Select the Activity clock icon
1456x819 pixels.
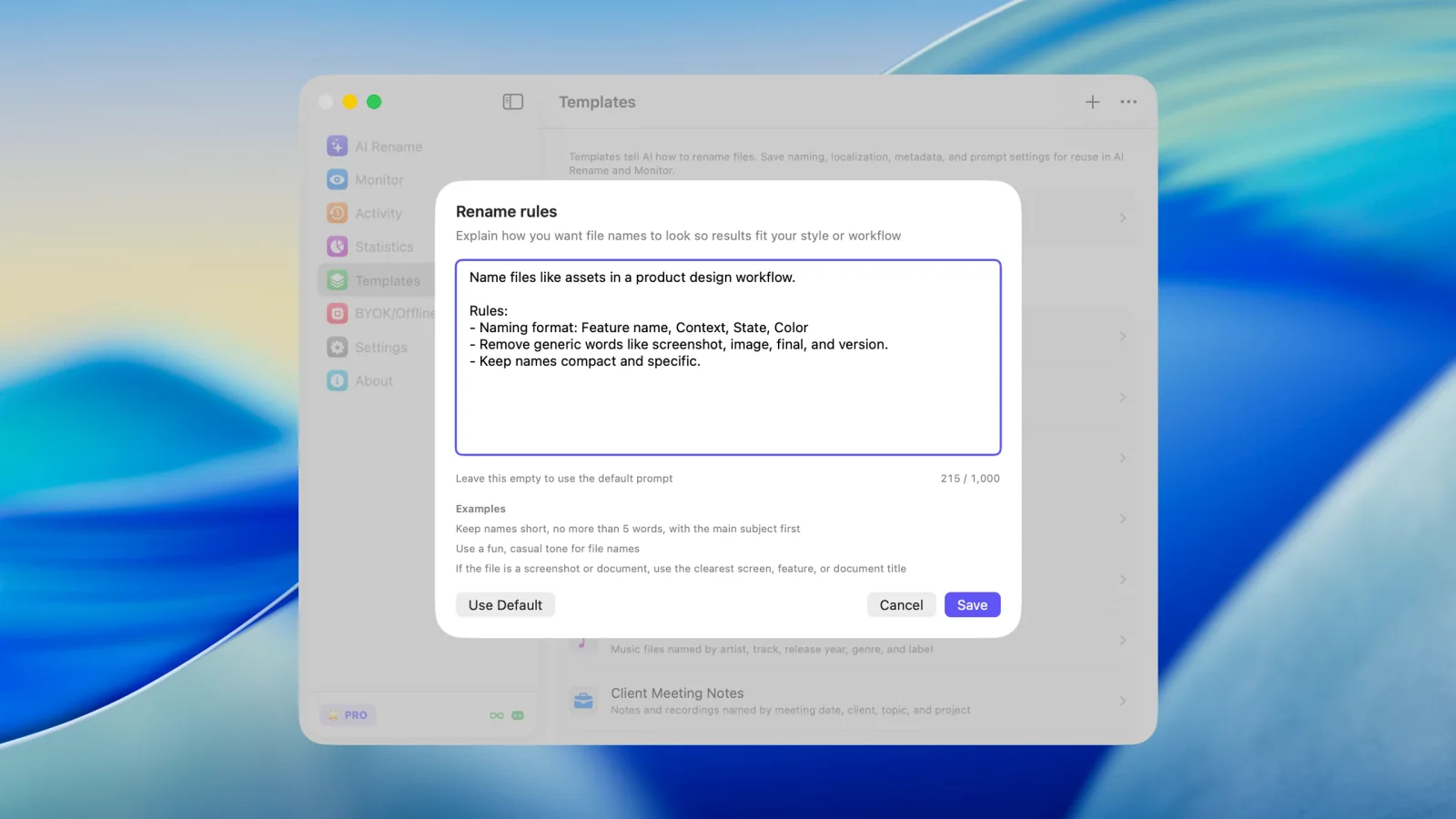338,213
